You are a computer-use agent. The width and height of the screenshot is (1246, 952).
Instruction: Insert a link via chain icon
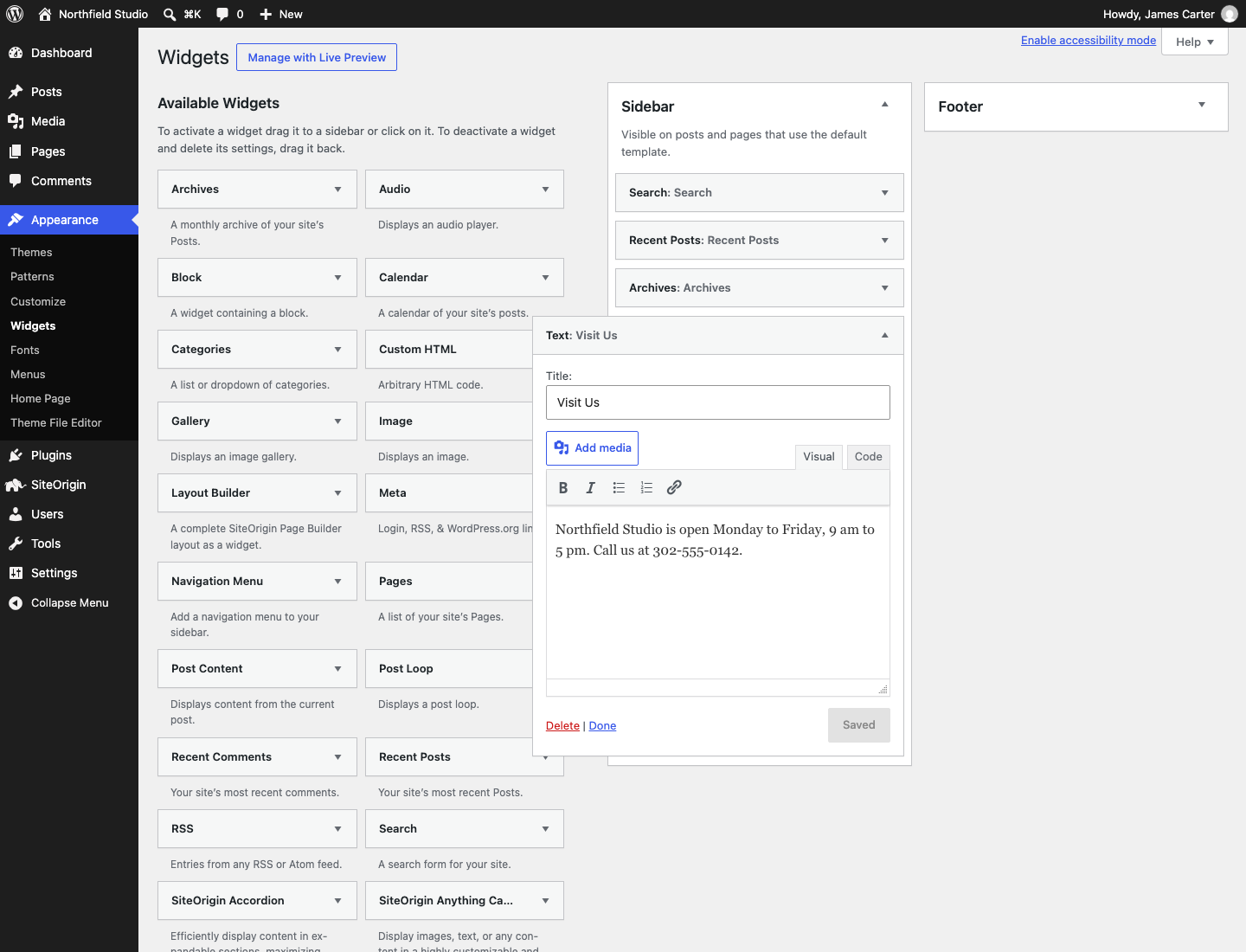tap(674, 487)
